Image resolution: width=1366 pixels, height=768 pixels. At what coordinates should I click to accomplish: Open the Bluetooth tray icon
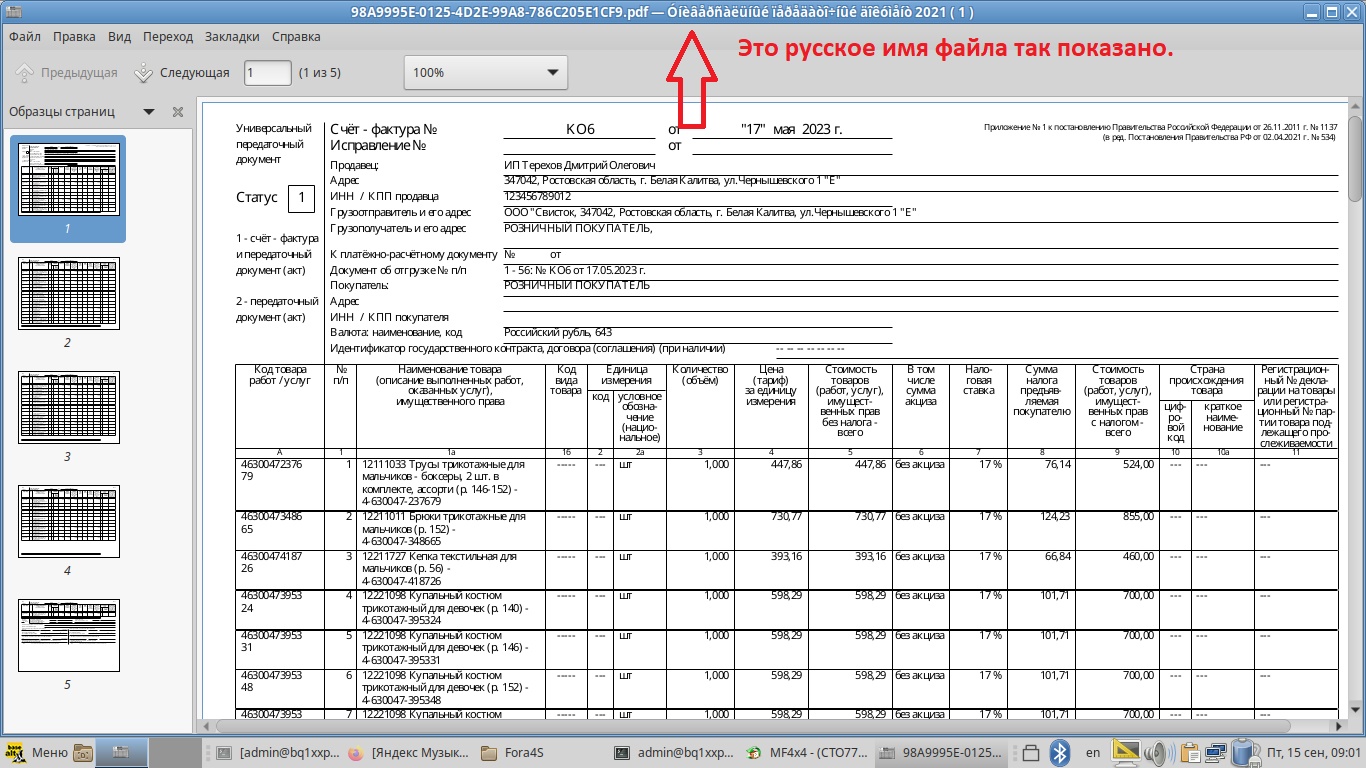point(1060,752)
